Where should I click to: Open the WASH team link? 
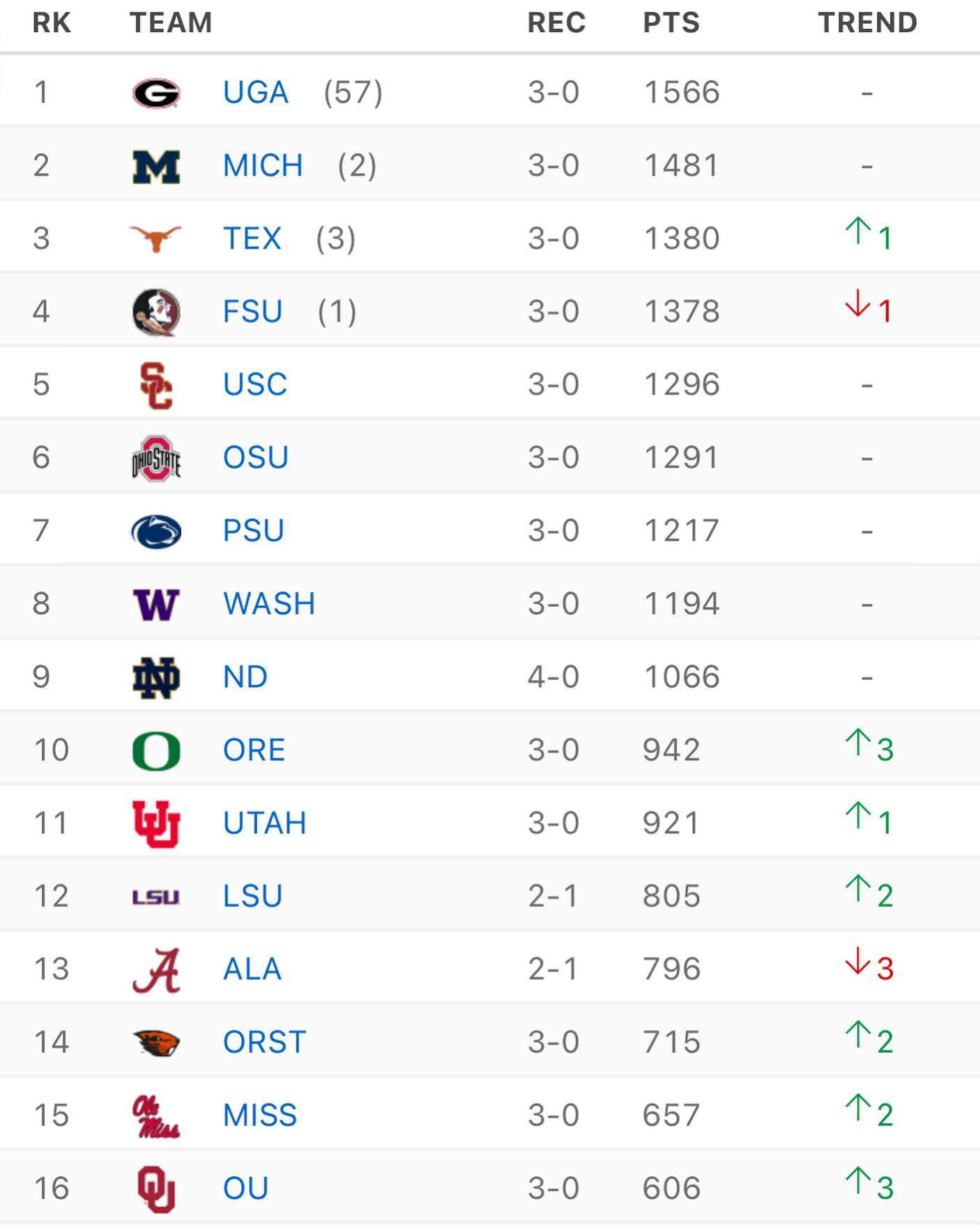point(269,604)
